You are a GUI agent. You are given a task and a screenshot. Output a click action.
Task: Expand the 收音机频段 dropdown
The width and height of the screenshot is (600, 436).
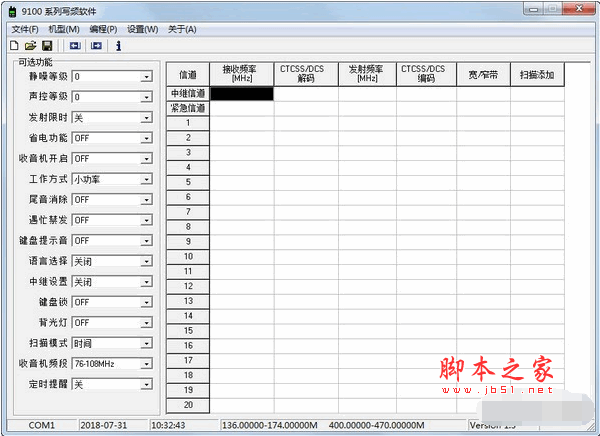tap(146, 364)
